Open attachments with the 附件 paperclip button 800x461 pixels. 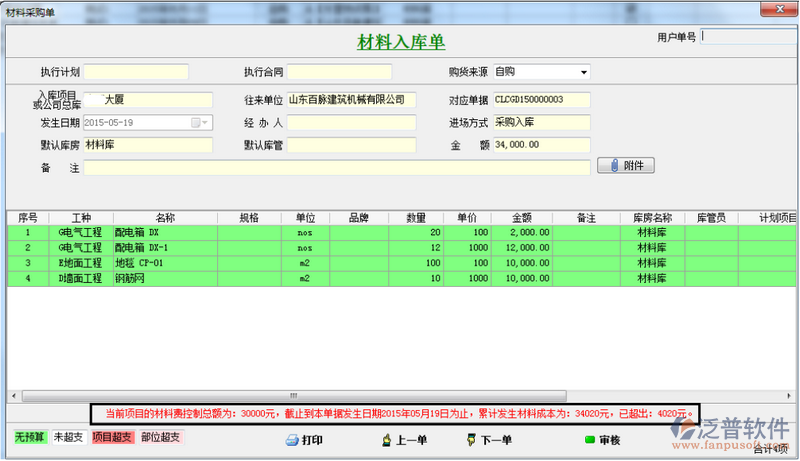[626, 166]
